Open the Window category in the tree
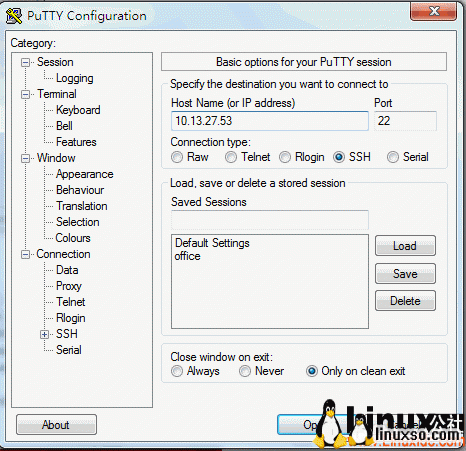The width and height of the screenshot is (466, 451). tap(56, 158)
